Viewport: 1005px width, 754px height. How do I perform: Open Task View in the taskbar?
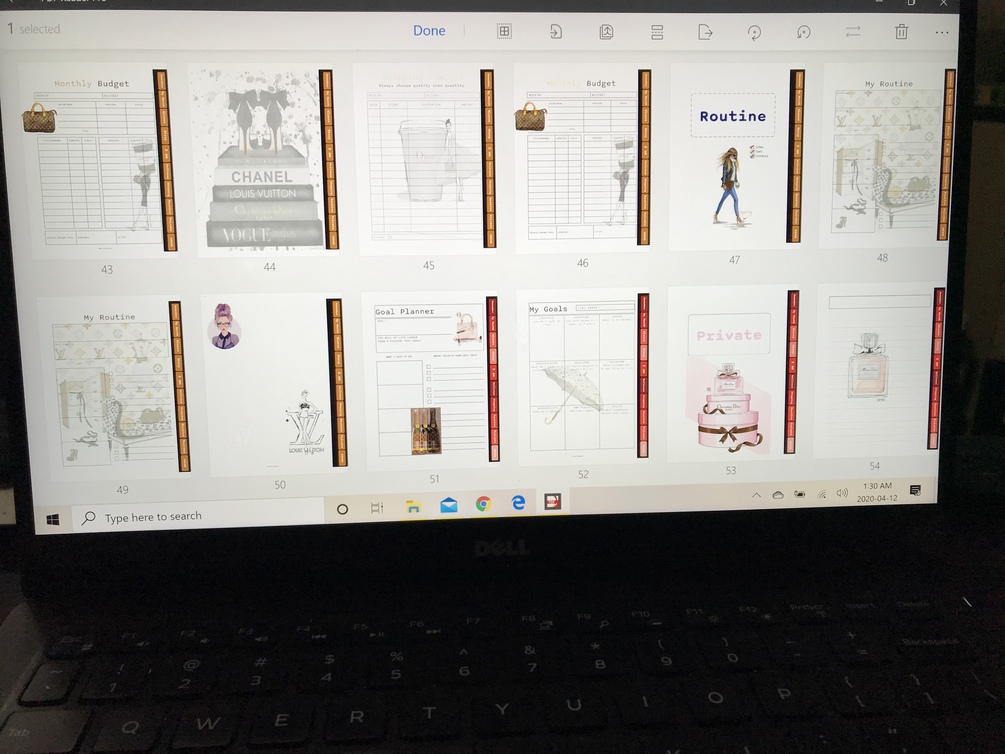pyautogui.click(x=377, y=508)
